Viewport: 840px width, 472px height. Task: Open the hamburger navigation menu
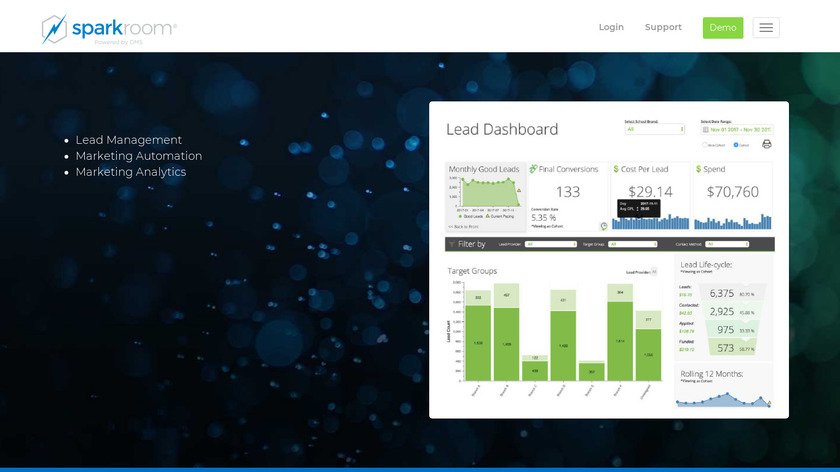tap(766, 28)
